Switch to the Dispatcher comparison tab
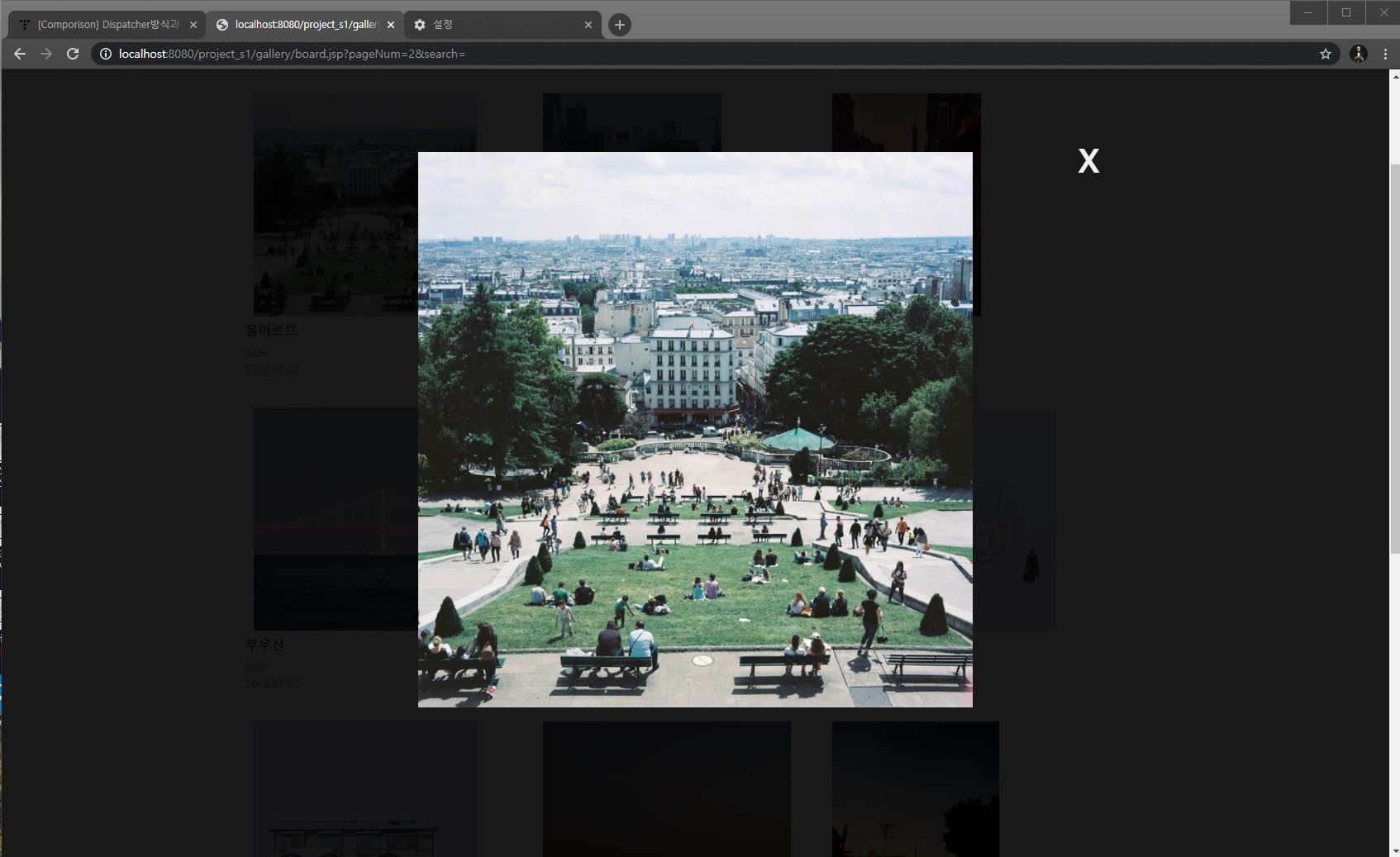This screenshot has width=1400, height=857. tap(107, 25)
